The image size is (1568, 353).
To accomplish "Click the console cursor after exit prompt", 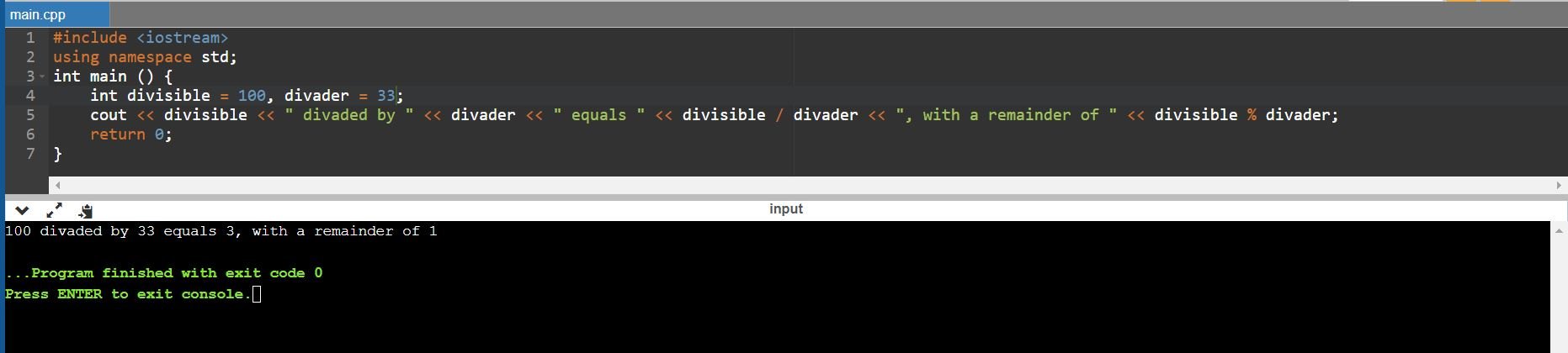I will 257,294.
